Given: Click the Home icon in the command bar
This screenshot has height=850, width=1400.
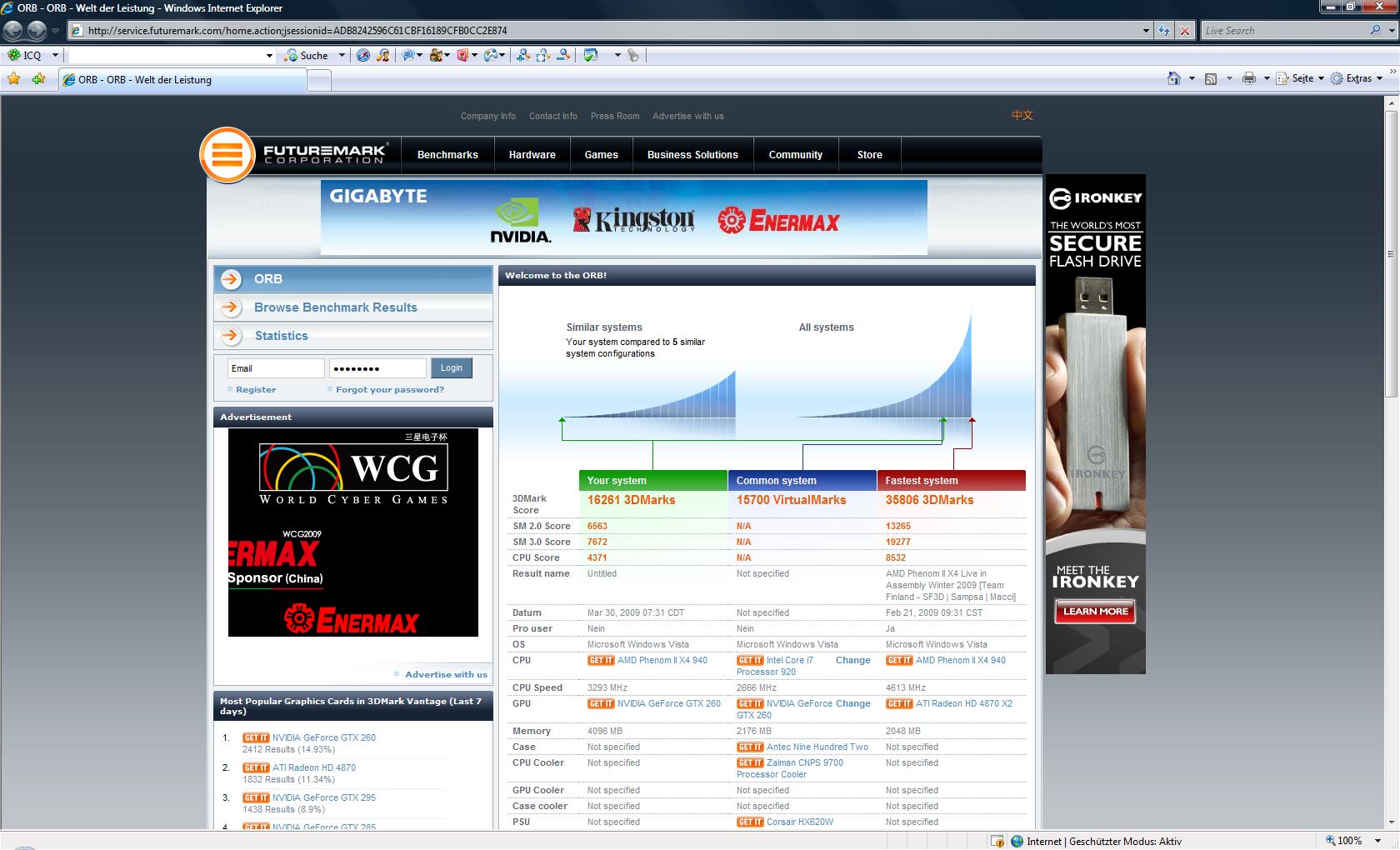Looking at the screenshot, I should pyautogui.click(x=1174, y=78).
